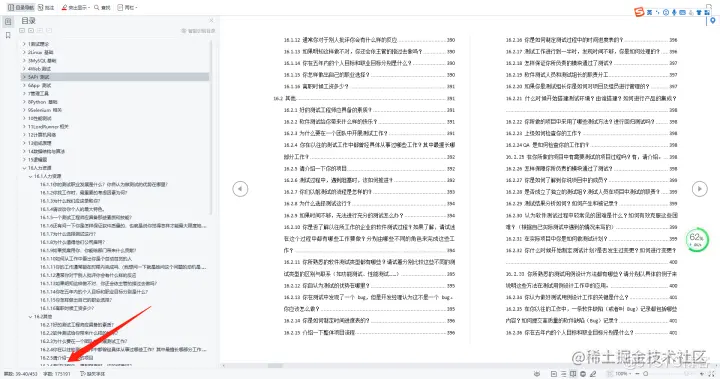This screenshot has height=379, width=720.
Task: Go to next page with right arrow button
Action: coord(699,189)
